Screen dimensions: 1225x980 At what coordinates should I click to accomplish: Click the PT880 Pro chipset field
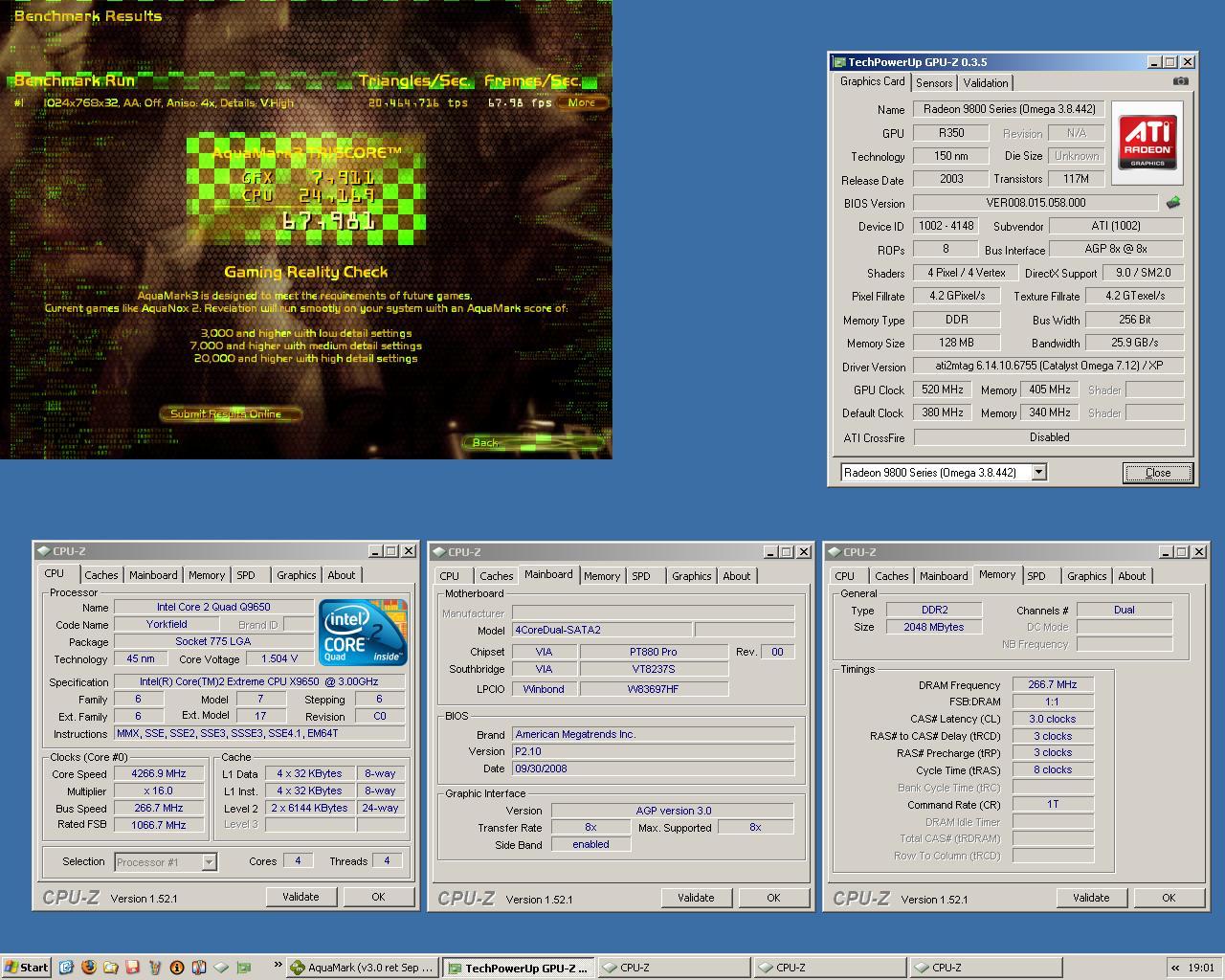click(x=654, y=652)
